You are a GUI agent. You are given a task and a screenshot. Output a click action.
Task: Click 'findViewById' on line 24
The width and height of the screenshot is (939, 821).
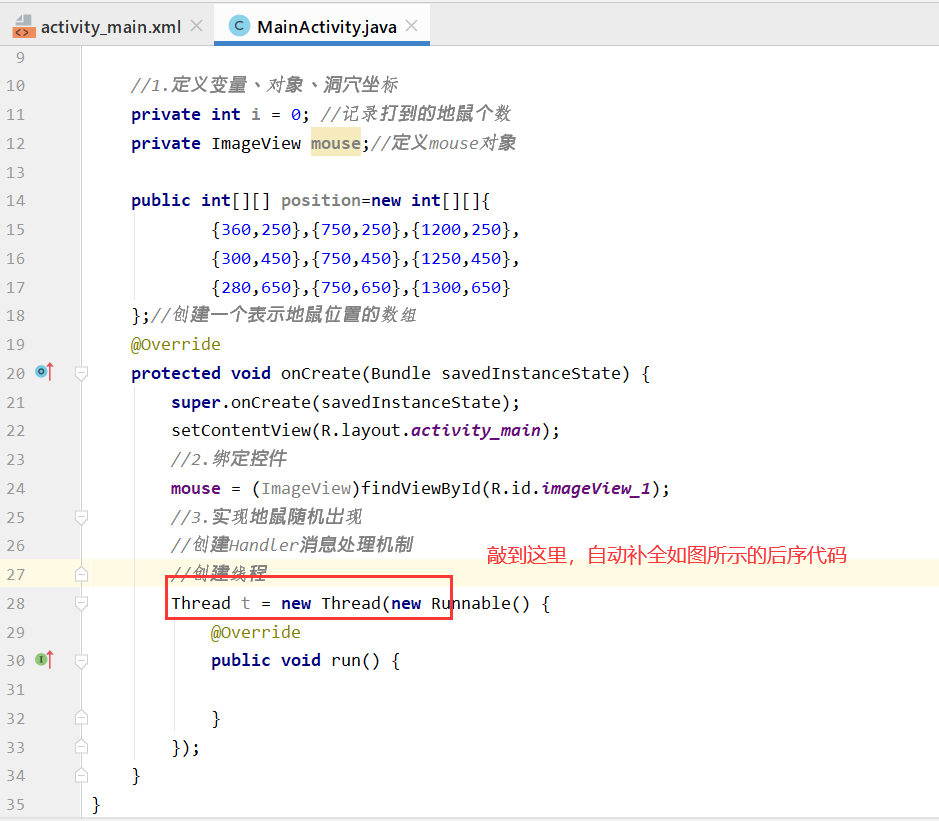(x=421, y=489)
